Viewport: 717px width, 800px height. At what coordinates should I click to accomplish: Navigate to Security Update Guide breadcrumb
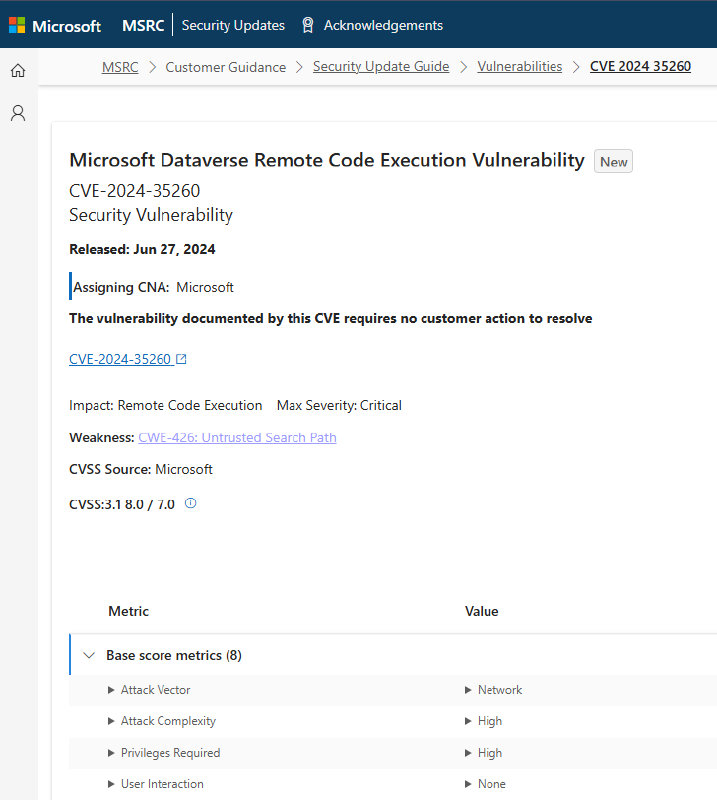pyautogui.click(x=381, y=67)
